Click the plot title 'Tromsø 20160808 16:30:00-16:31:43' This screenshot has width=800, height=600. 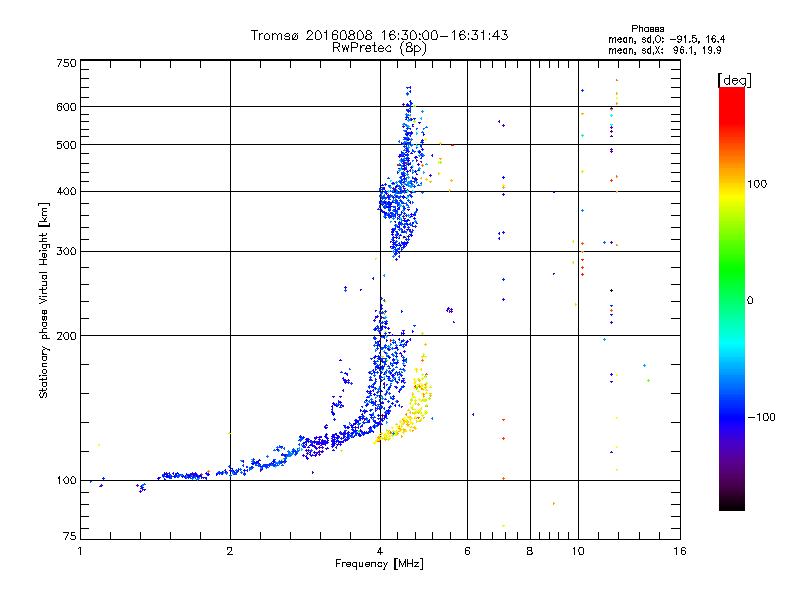379,35
